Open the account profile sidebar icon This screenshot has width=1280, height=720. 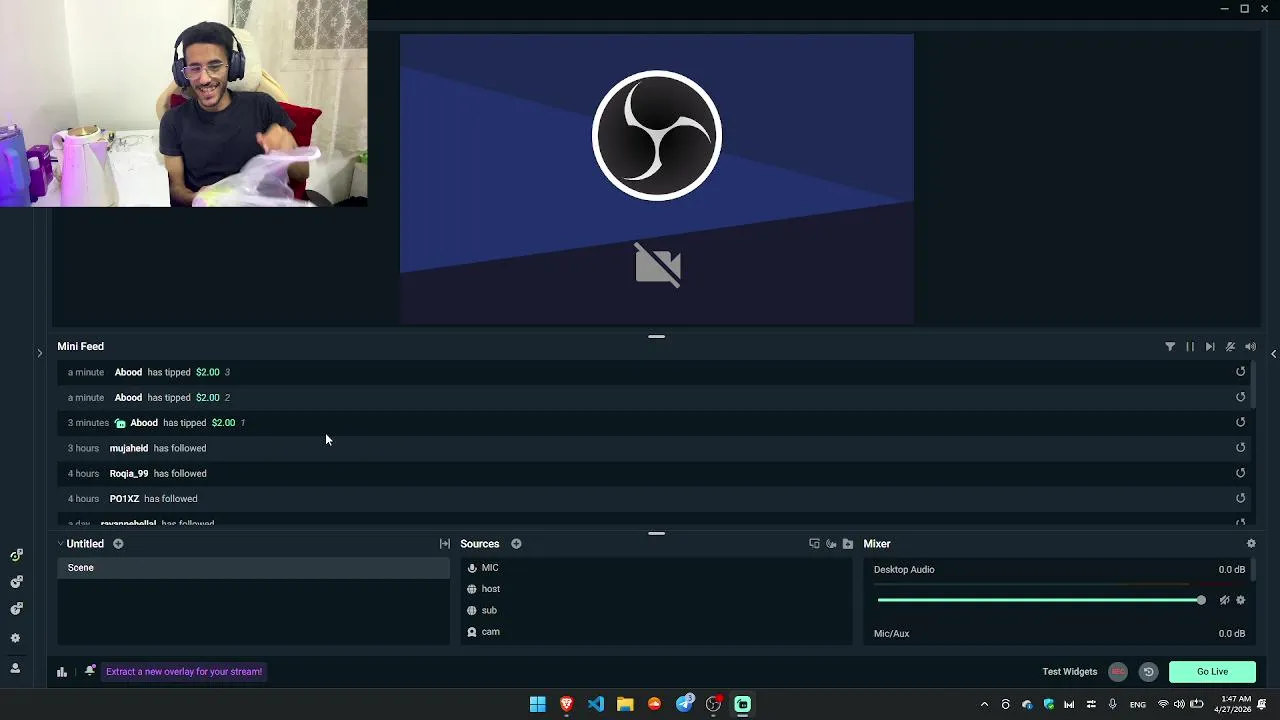click(15, 668)
